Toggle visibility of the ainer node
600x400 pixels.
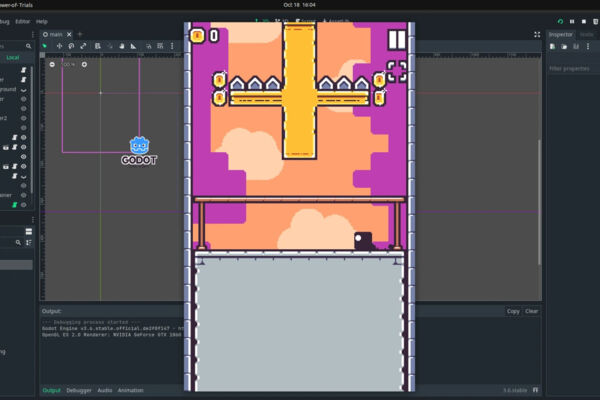23,195
